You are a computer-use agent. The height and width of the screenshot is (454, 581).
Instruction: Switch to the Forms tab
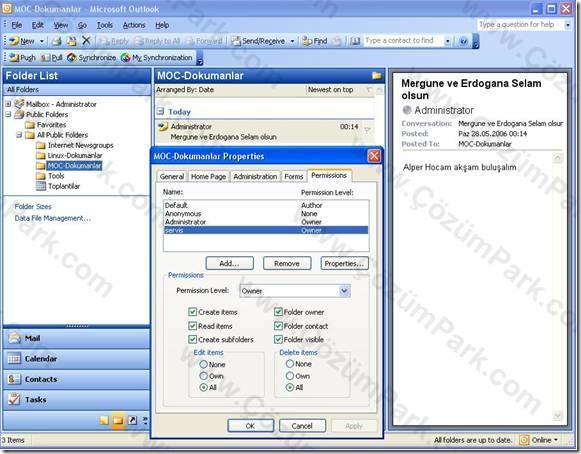294,177
